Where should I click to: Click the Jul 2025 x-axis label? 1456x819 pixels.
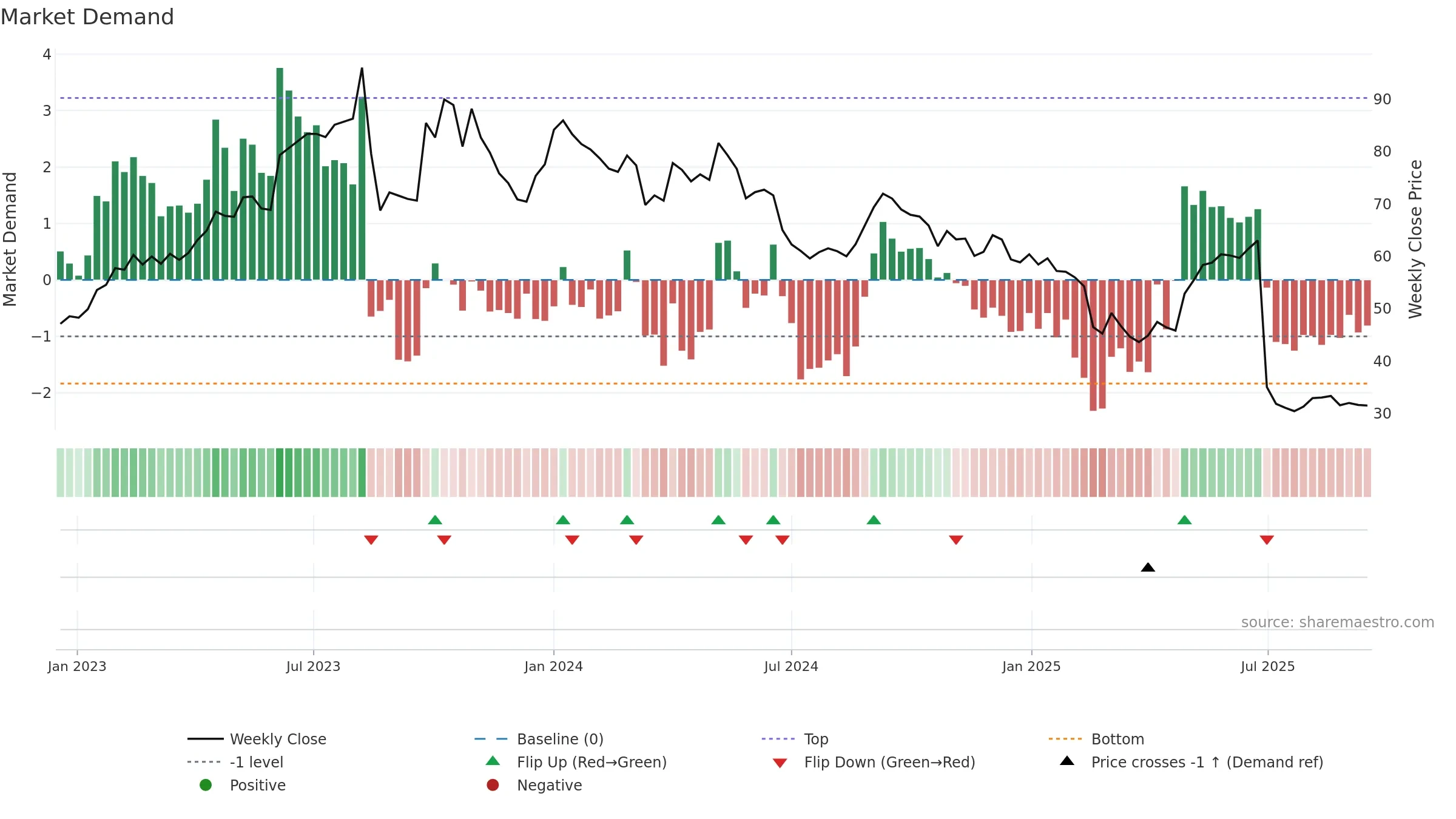[x=1268, y=666]
